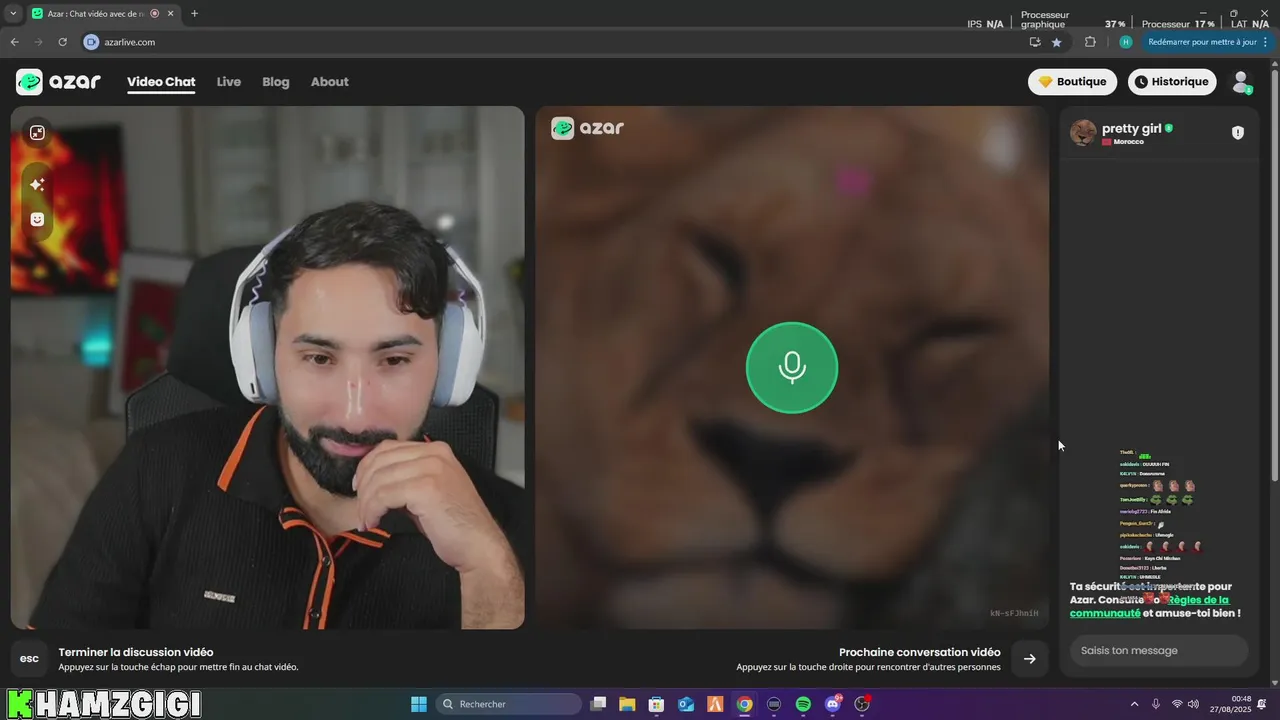Open Outlook from the taskbar
The width and height of the screenshot is (1280, 720).
pyautogui.click(x=686, y=704)
